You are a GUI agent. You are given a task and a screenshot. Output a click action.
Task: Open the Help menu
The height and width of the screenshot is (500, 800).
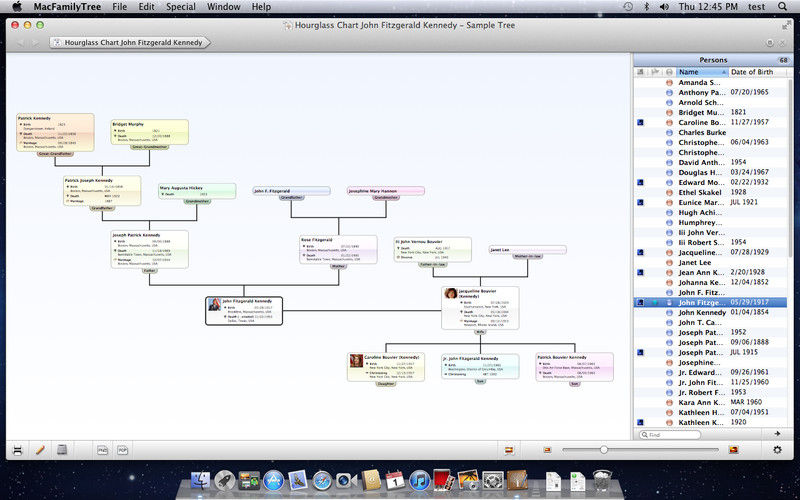click(261, 7)
